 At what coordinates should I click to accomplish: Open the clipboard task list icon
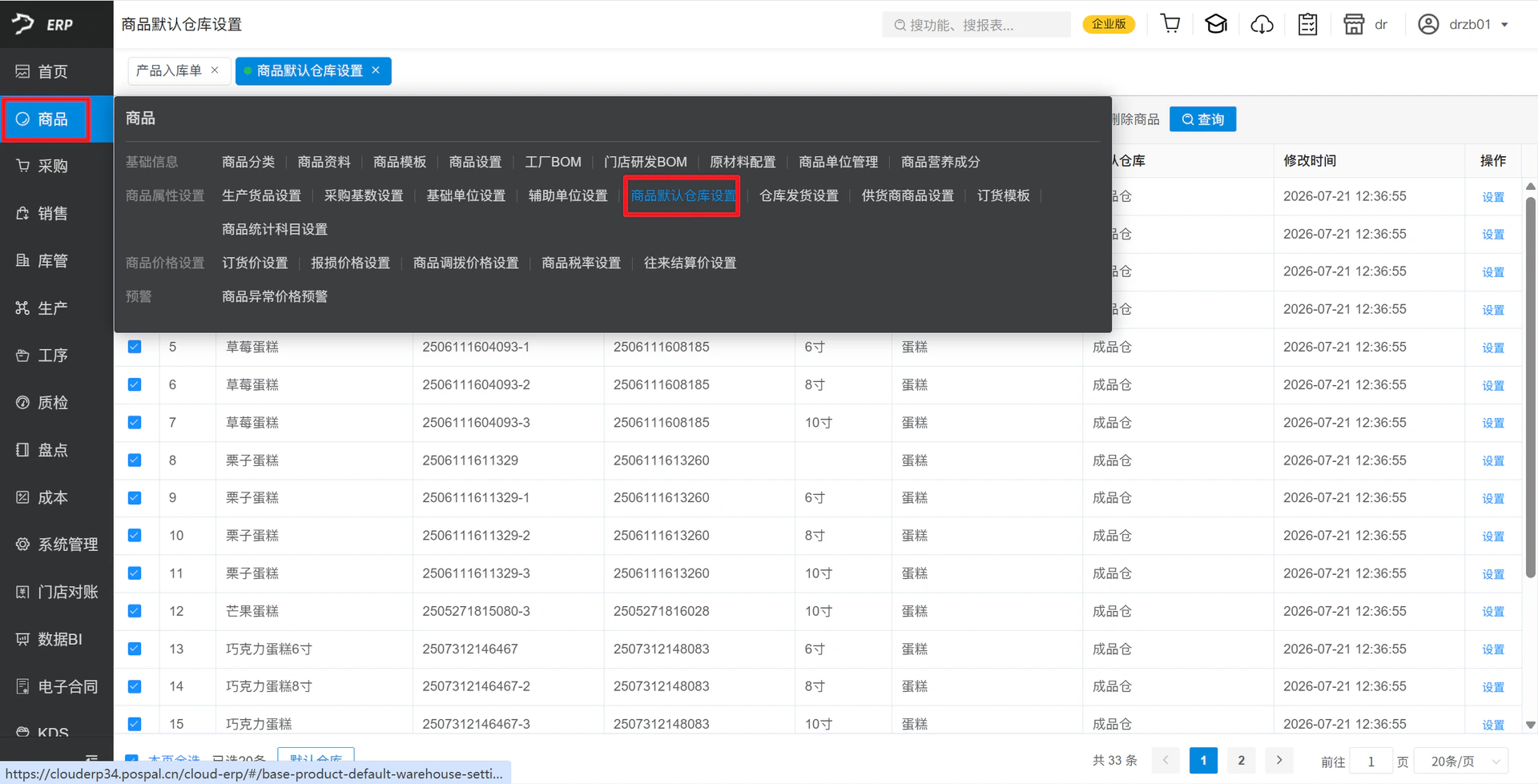pyautogui.click(x=1307, y=24)
